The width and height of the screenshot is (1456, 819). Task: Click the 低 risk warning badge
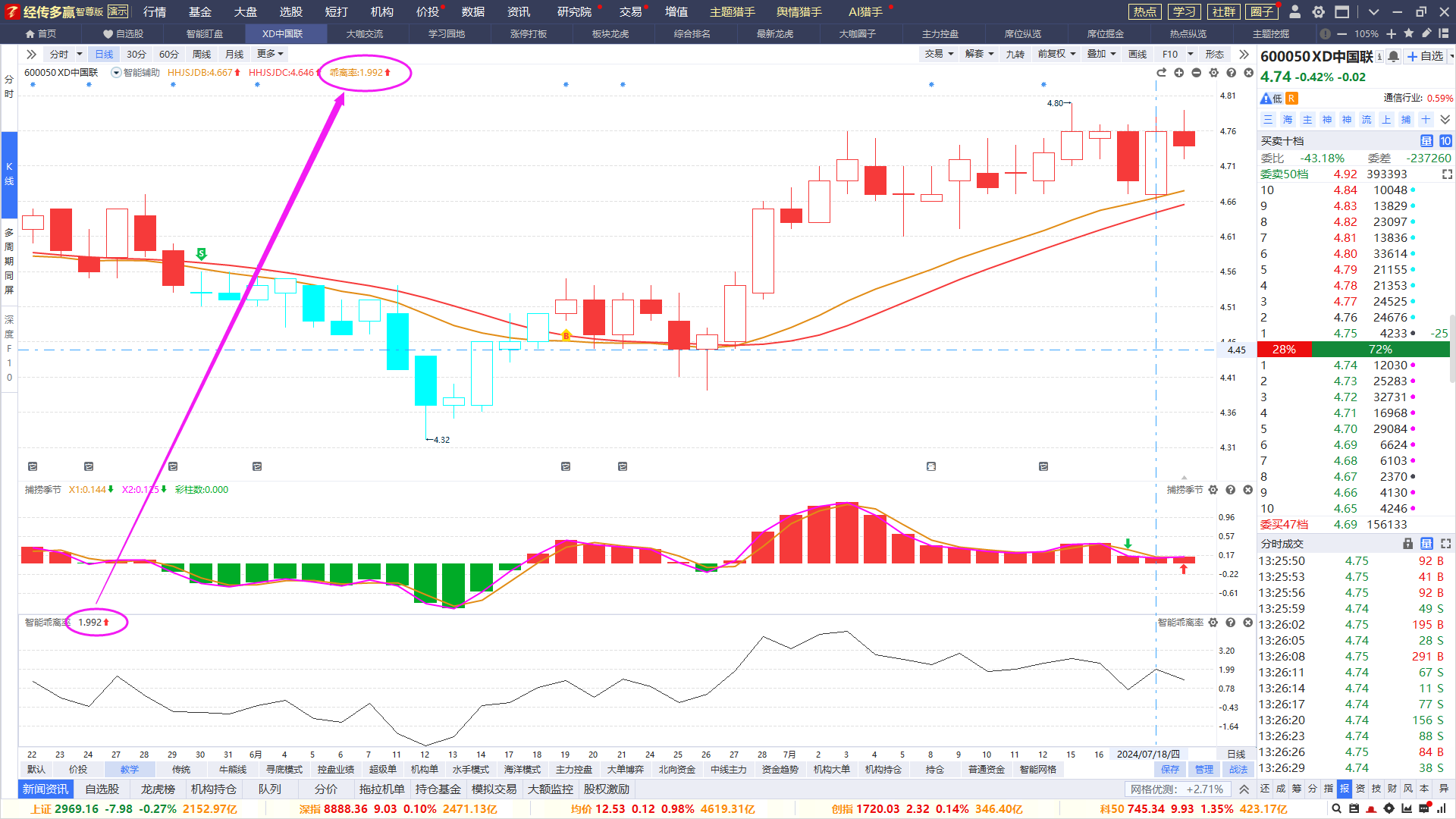pos(1272,99)
